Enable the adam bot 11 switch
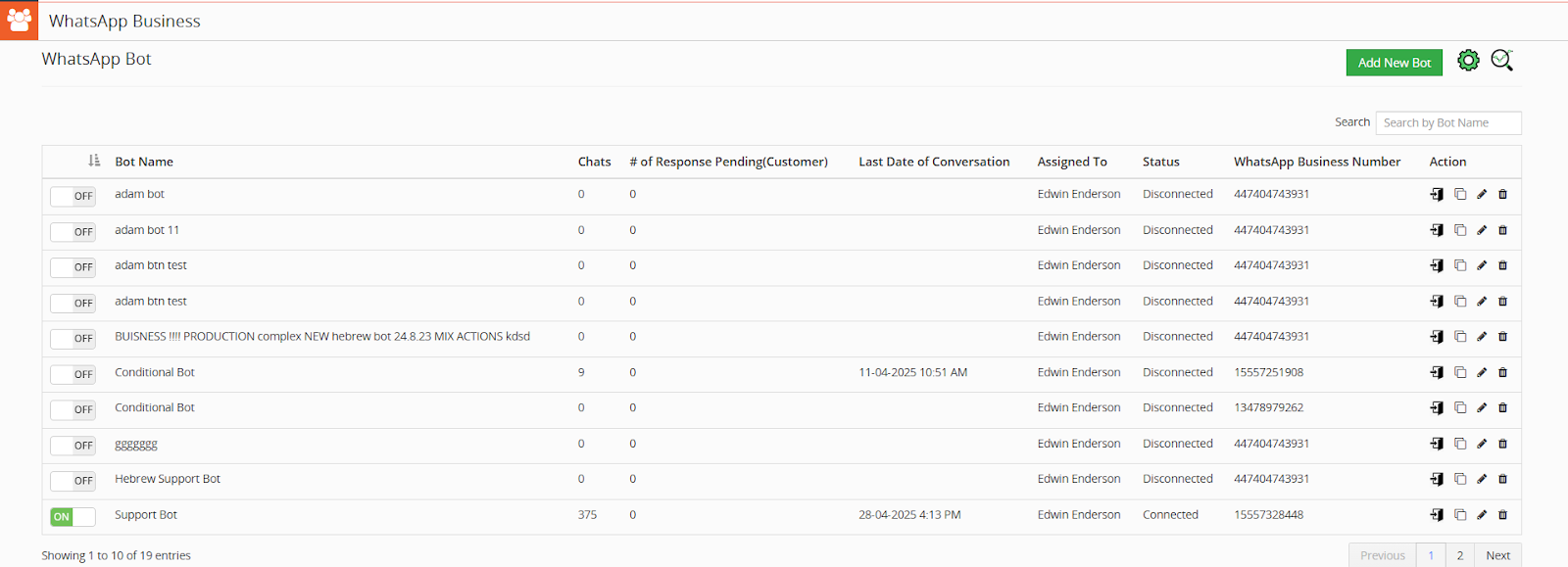This screenshot has height=567, width=1568. point(73,232)
